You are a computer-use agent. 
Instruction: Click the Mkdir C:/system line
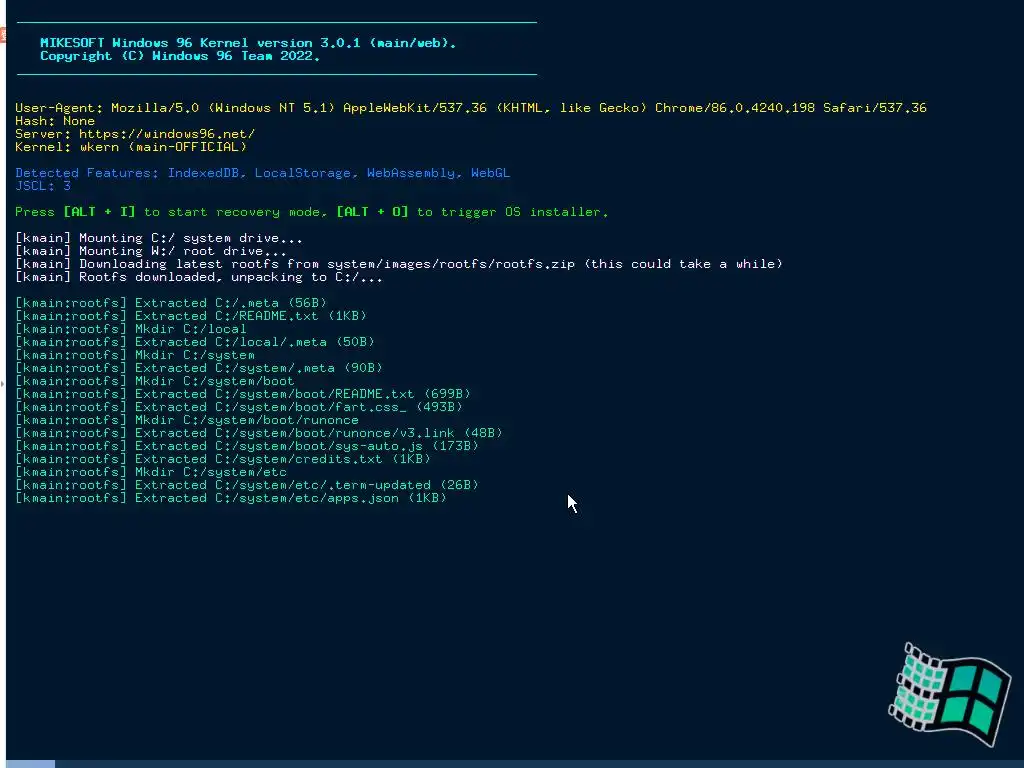click(135, 355)
